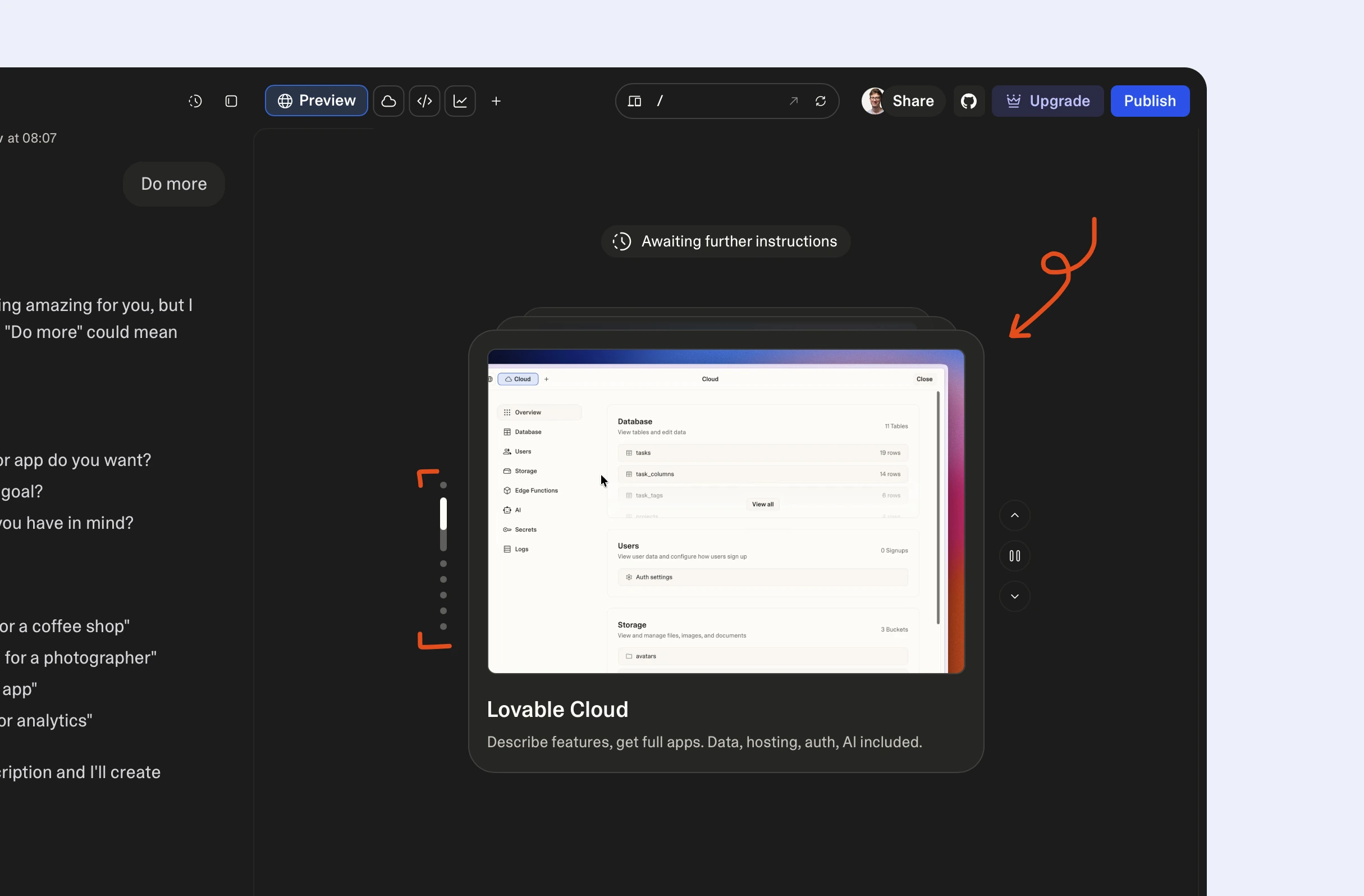The image size is (1364, 896).
Task: Click the Cloud tab in thumbnail
Action: [x=518, y=379]
